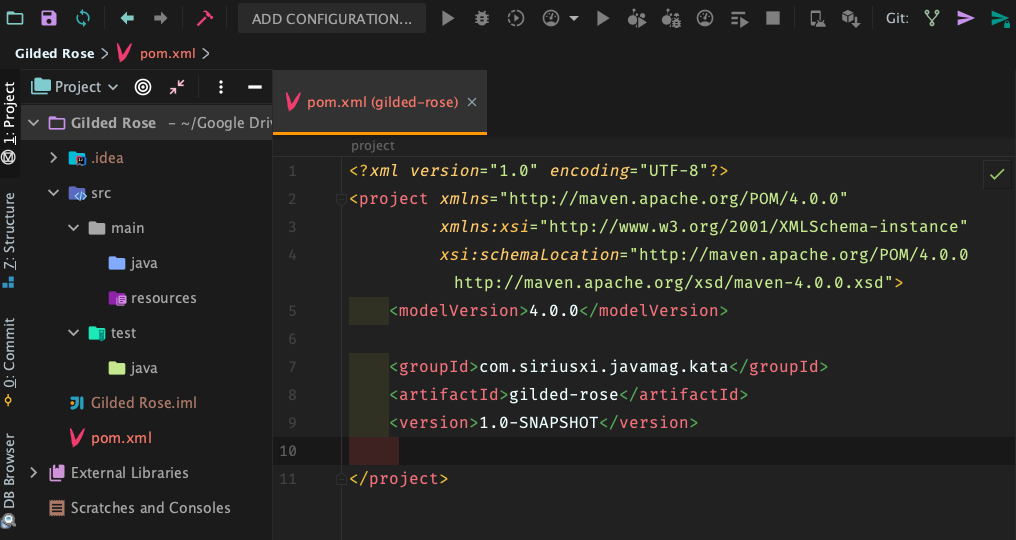The height and width of the screenshot is (540, 1016).
Task: Navigate forward with the right arrow
Action: pyautogui.click(x=161, y=18)
